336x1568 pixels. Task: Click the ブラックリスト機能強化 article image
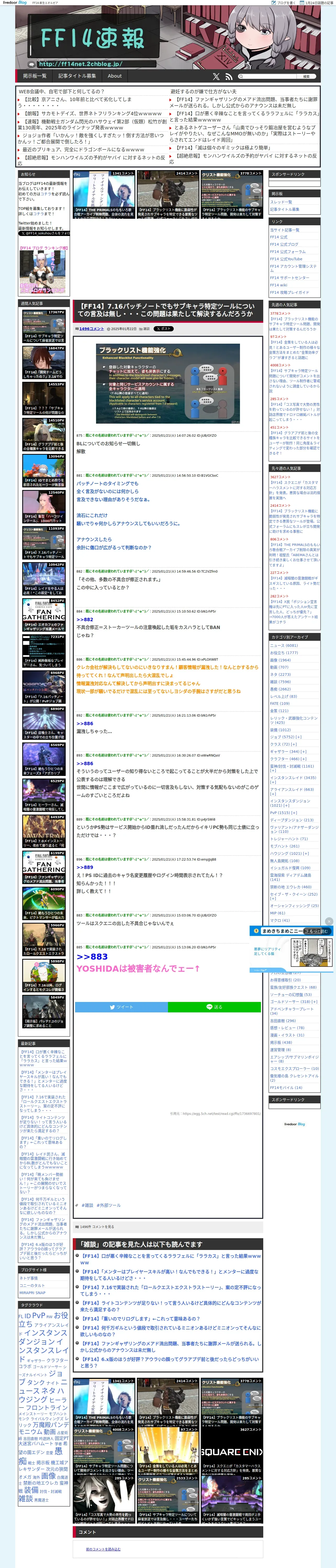(x=168, y=383)
